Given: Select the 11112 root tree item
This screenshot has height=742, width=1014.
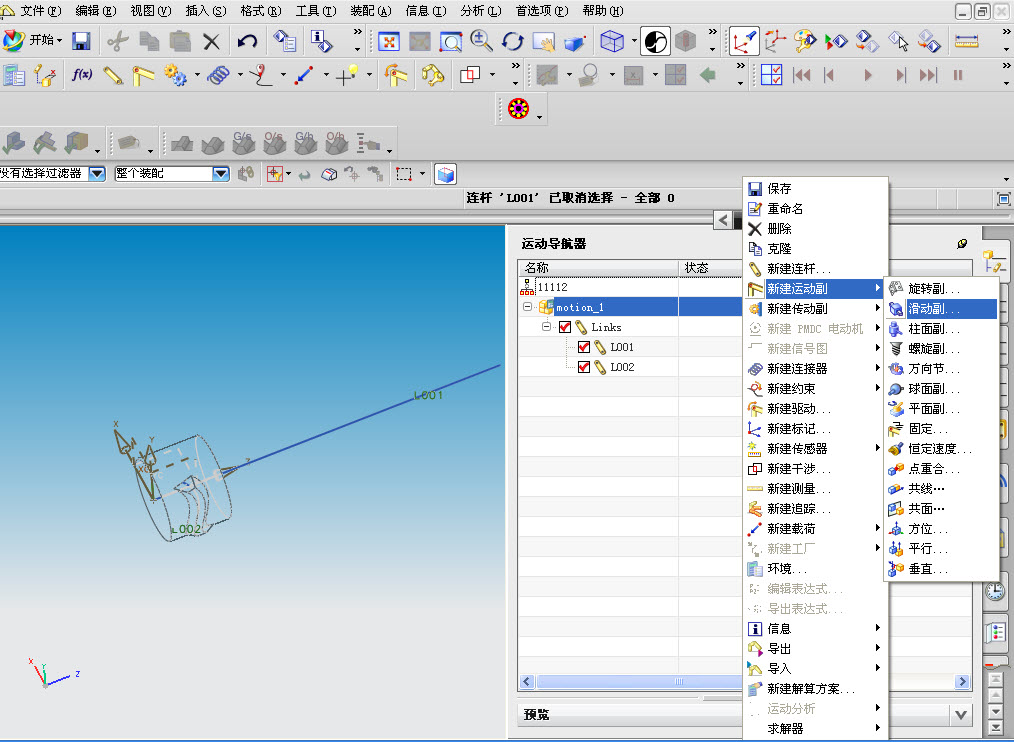Looking at the screenshot, I should click(x=552, y=287).
